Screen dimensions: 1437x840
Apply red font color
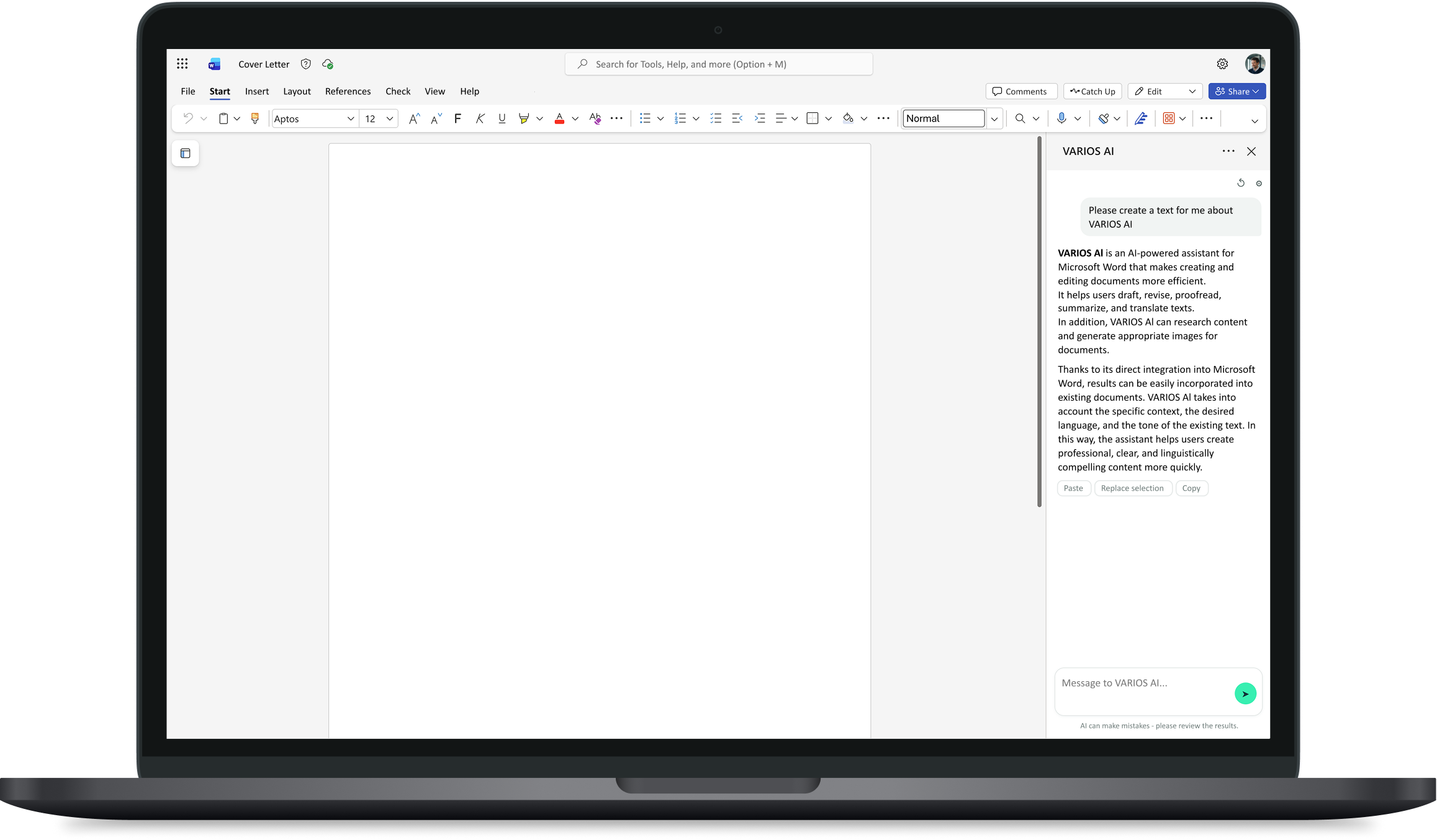click(559, 118)
